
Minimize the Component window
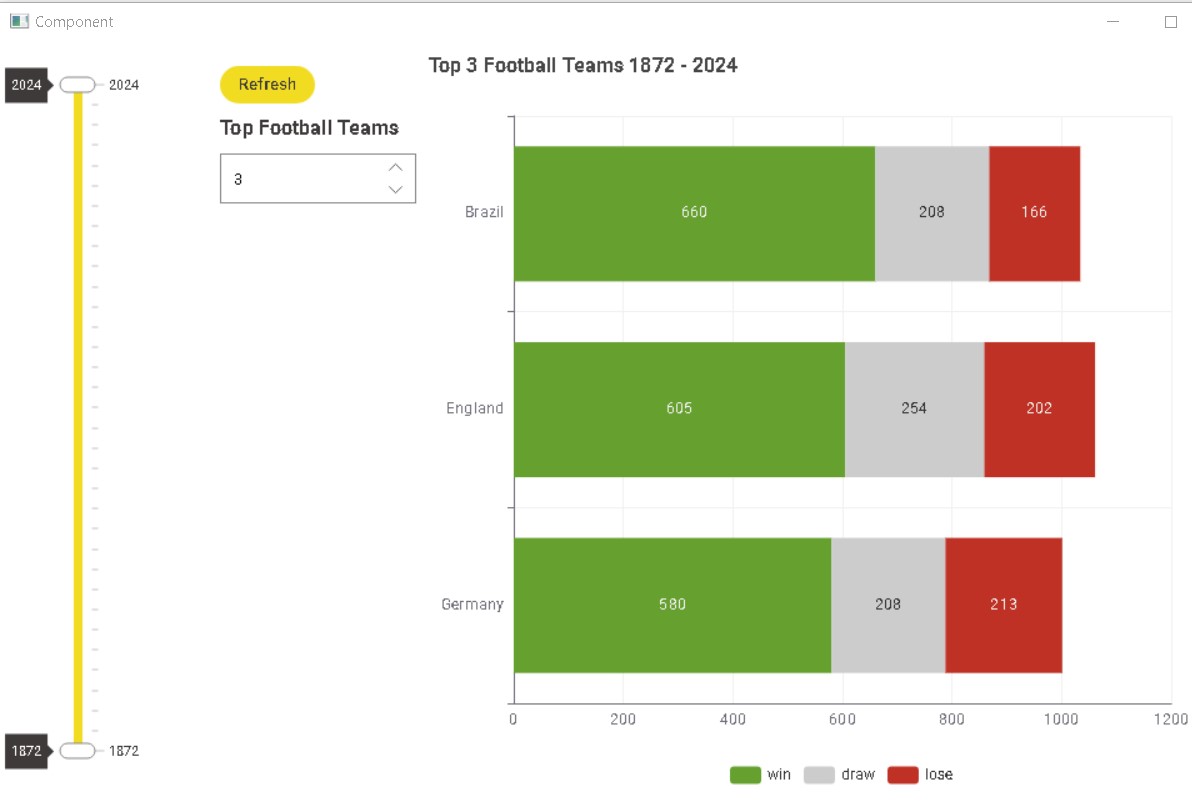[x=1113, y=22]
